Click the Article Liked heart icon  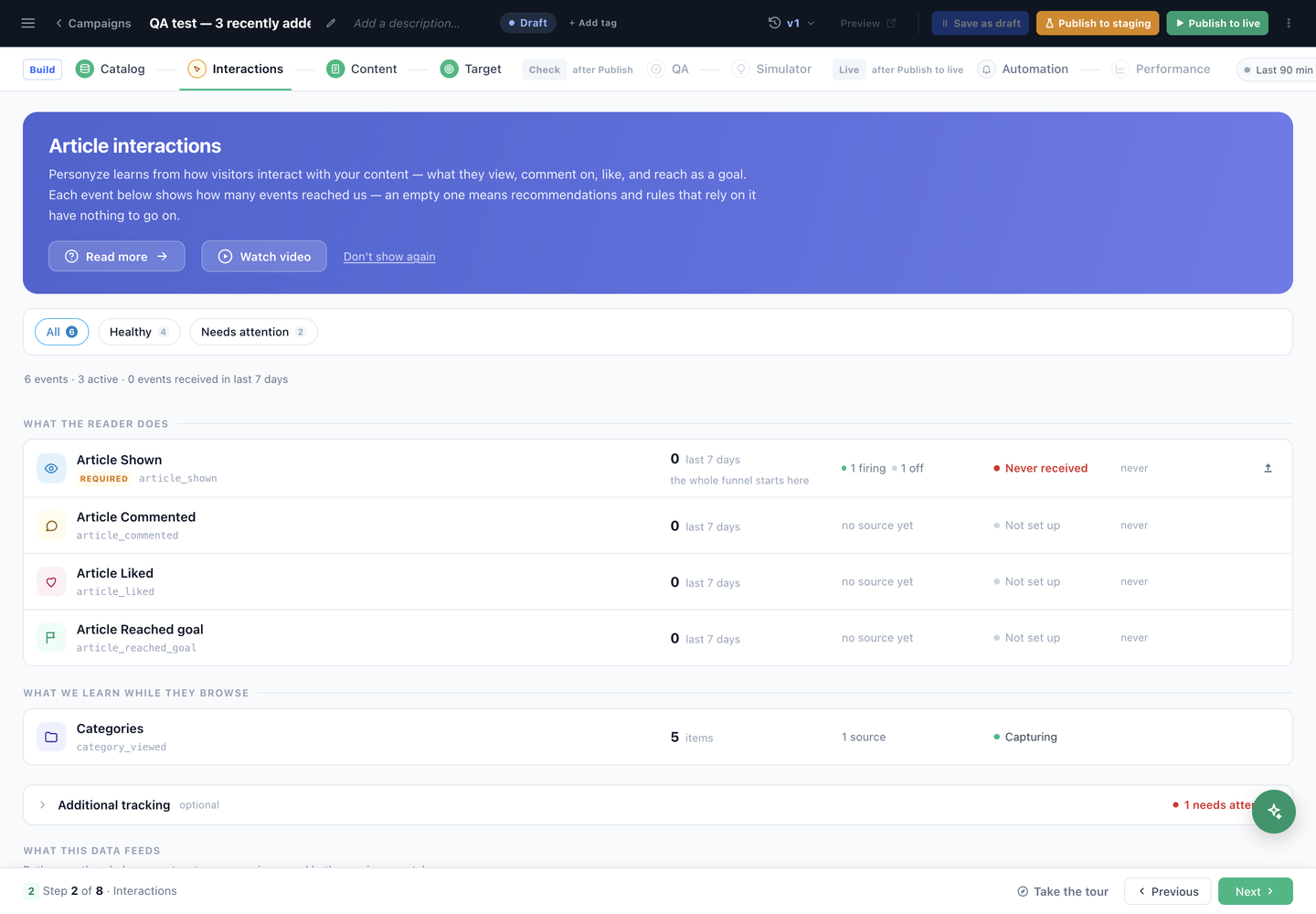tap(51, 582)
